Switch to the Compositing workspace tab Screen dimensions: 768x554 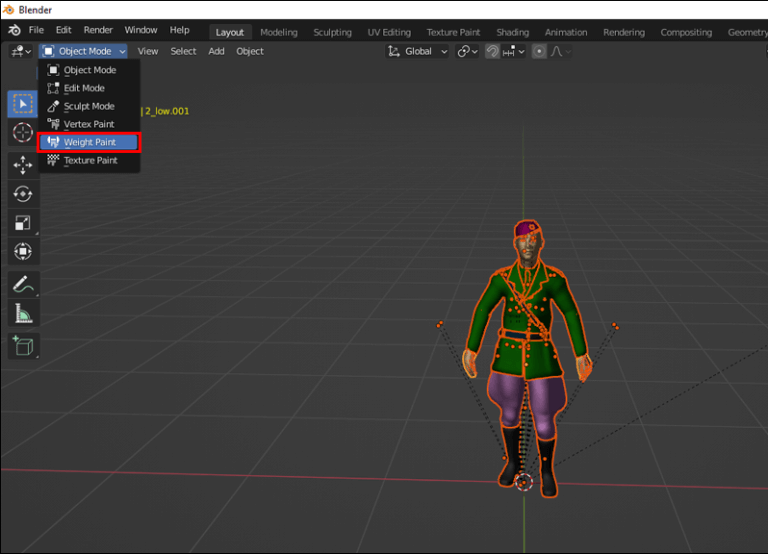coord(686,32)
